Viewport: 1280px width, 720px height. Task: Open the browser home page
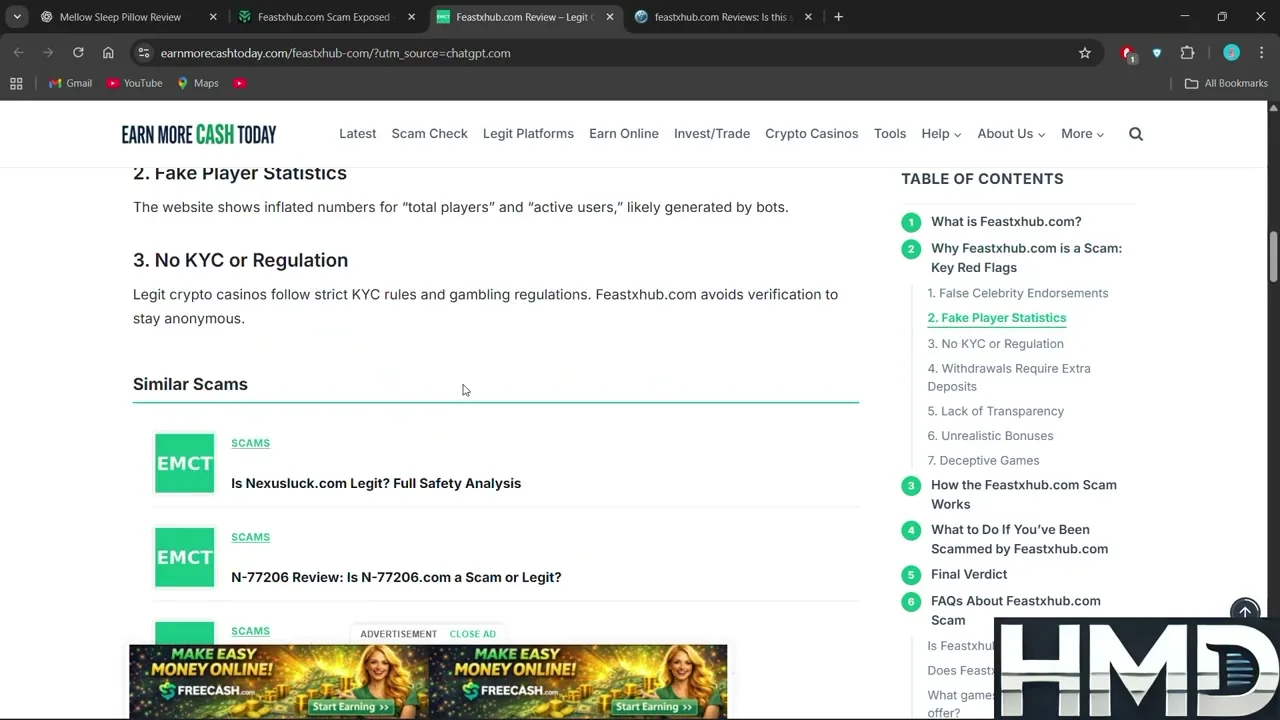coord(108,53)
